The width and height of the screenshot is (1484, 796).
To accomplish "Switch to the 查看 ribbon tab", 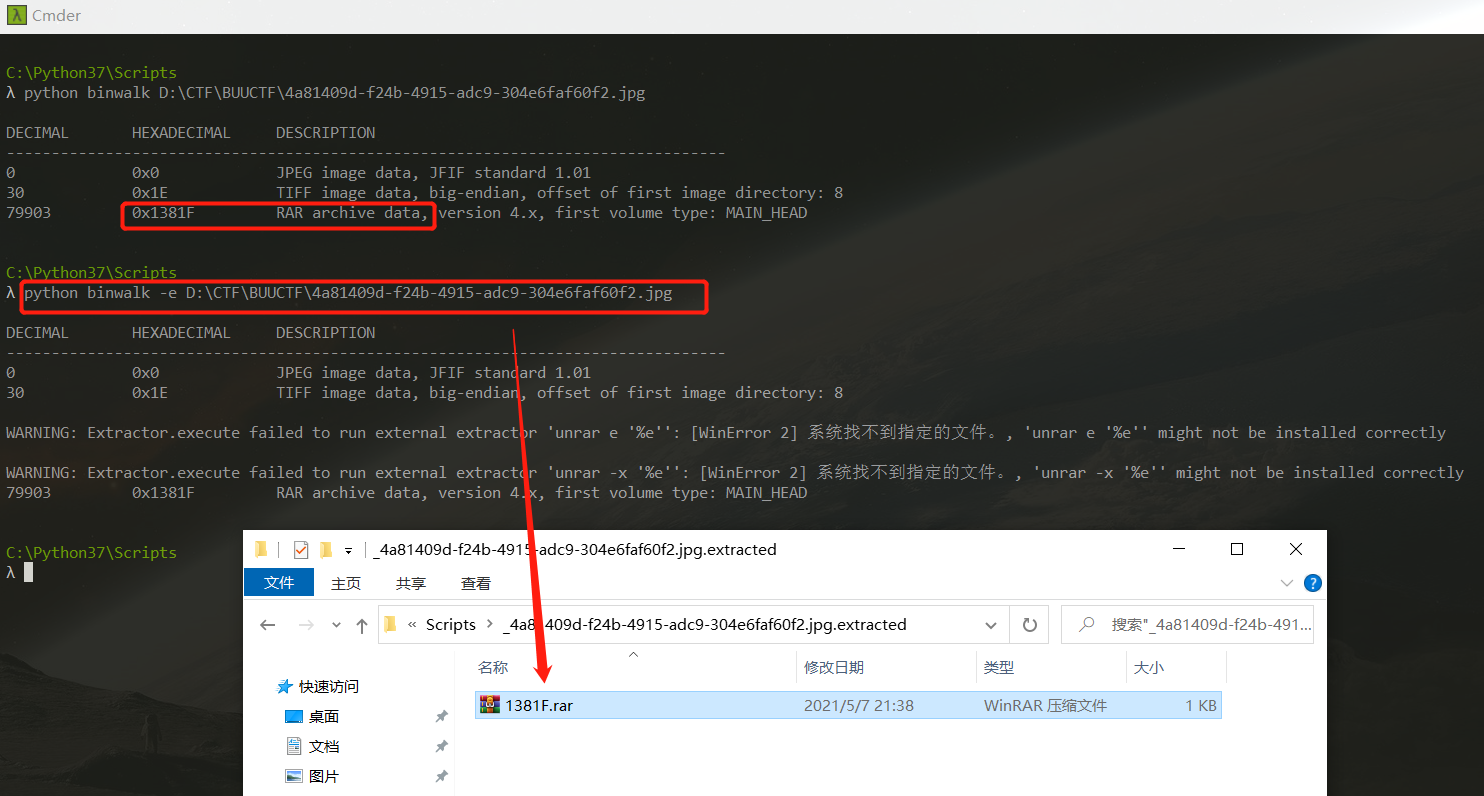I will click(475, 583).
